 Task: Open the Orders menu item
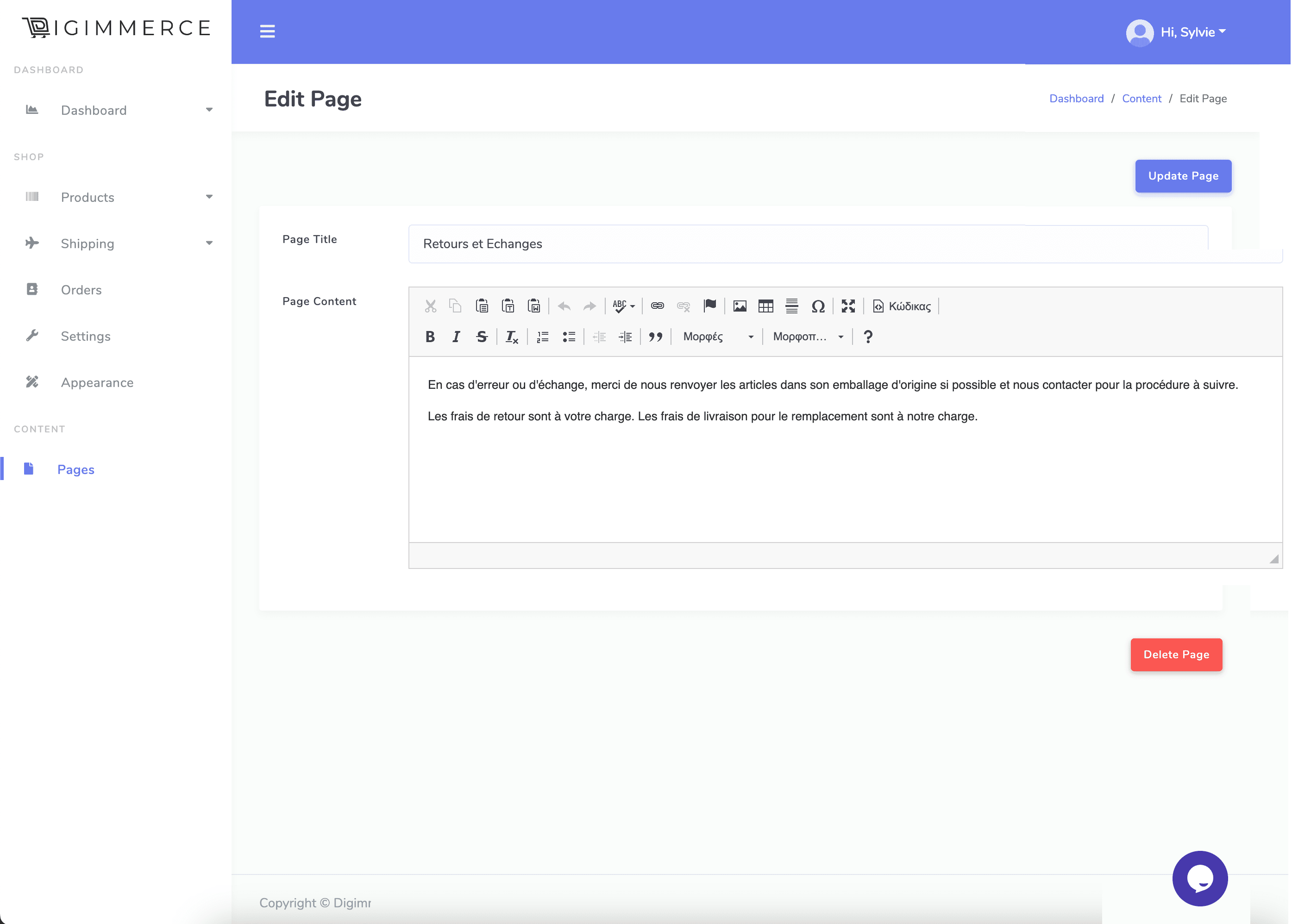click(x=81, y=290)
